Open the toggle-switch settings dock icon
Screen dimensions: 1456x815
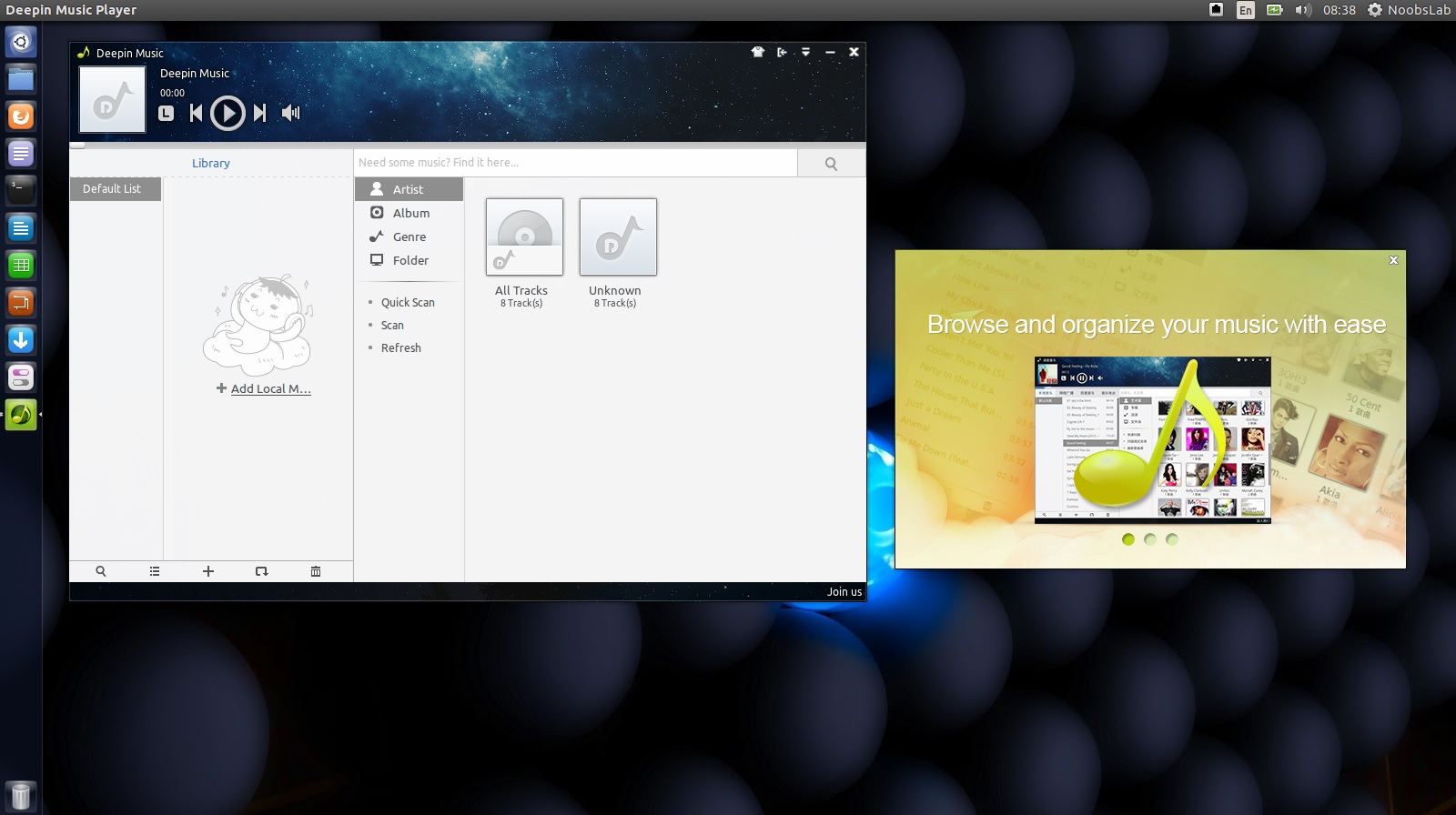(21, 377)
